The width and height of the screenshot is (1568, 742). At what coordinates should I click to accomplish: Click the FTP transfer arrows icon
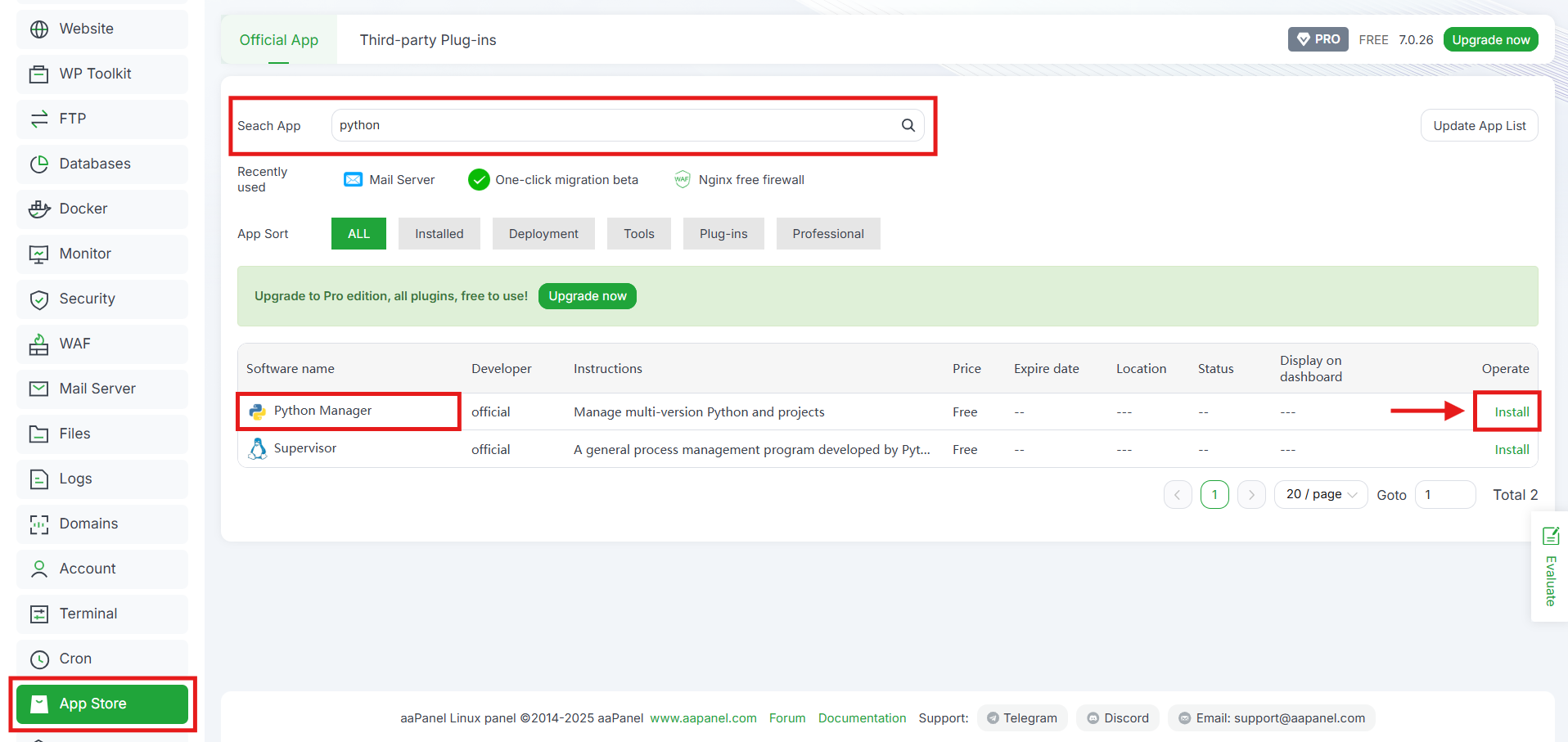tap(39, 119)
